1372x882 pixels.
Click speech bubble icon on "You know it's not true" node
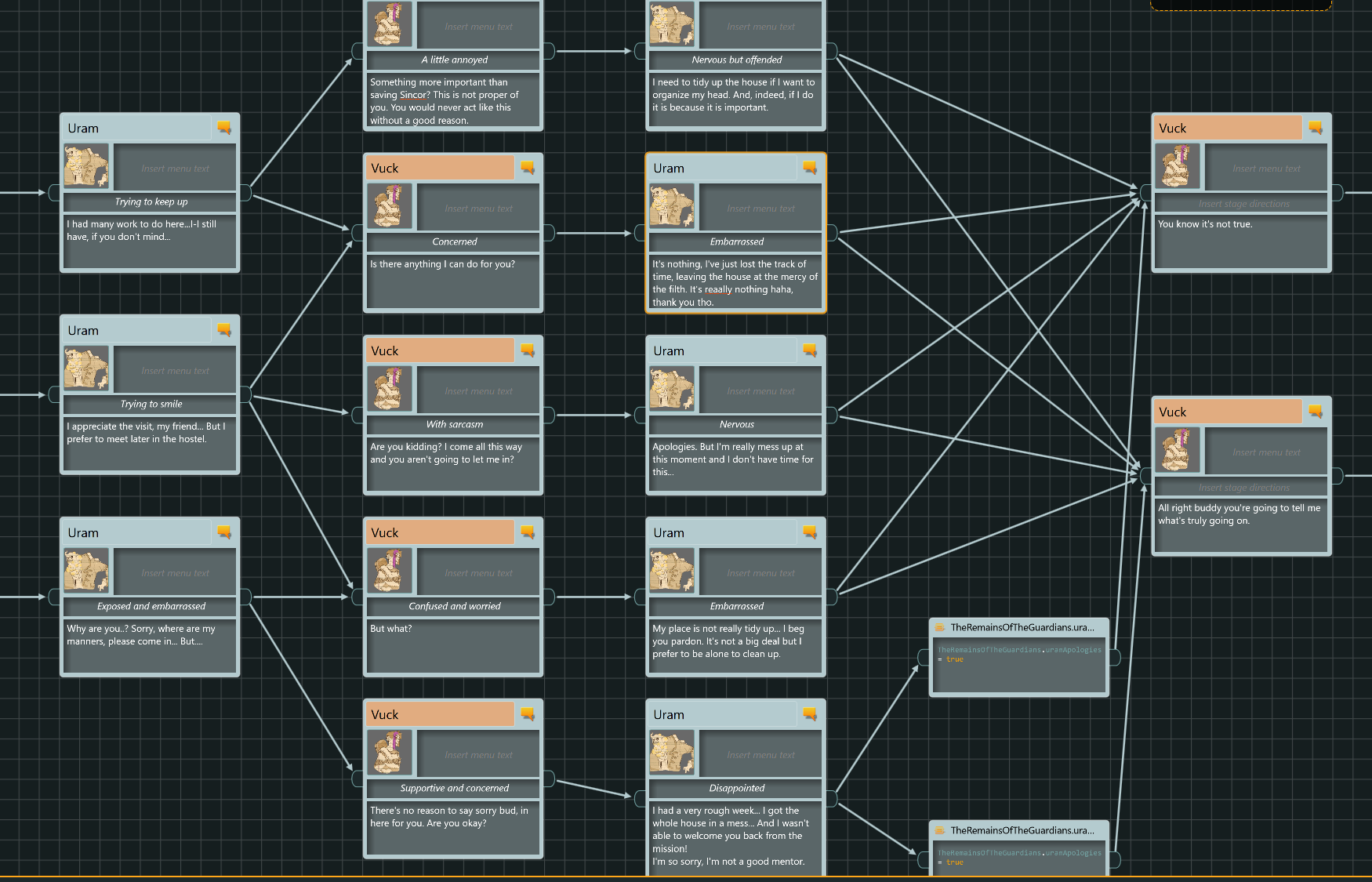point(1316,128)
